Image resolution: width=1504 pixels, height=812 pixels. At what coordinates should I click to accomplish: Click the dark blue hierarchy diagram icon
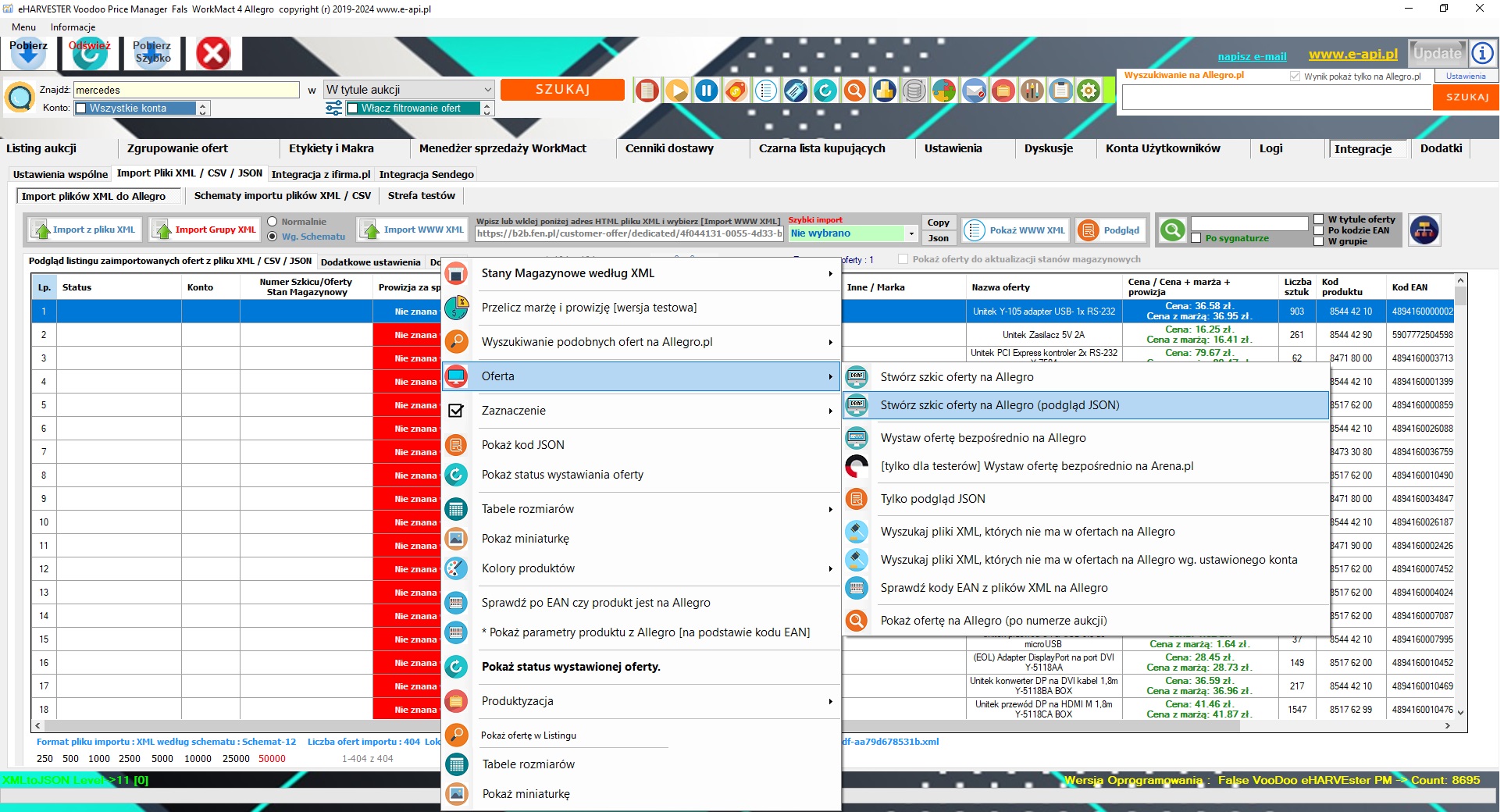(1424, 230)
